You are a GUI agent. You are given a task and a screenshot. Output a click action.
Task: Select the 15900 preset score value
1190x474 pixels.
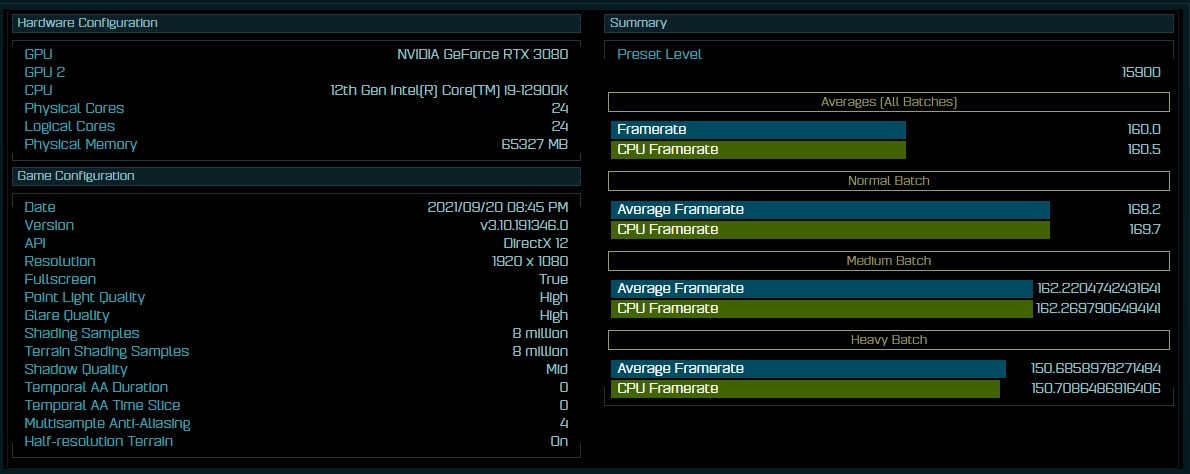(x=1141, y=72)
